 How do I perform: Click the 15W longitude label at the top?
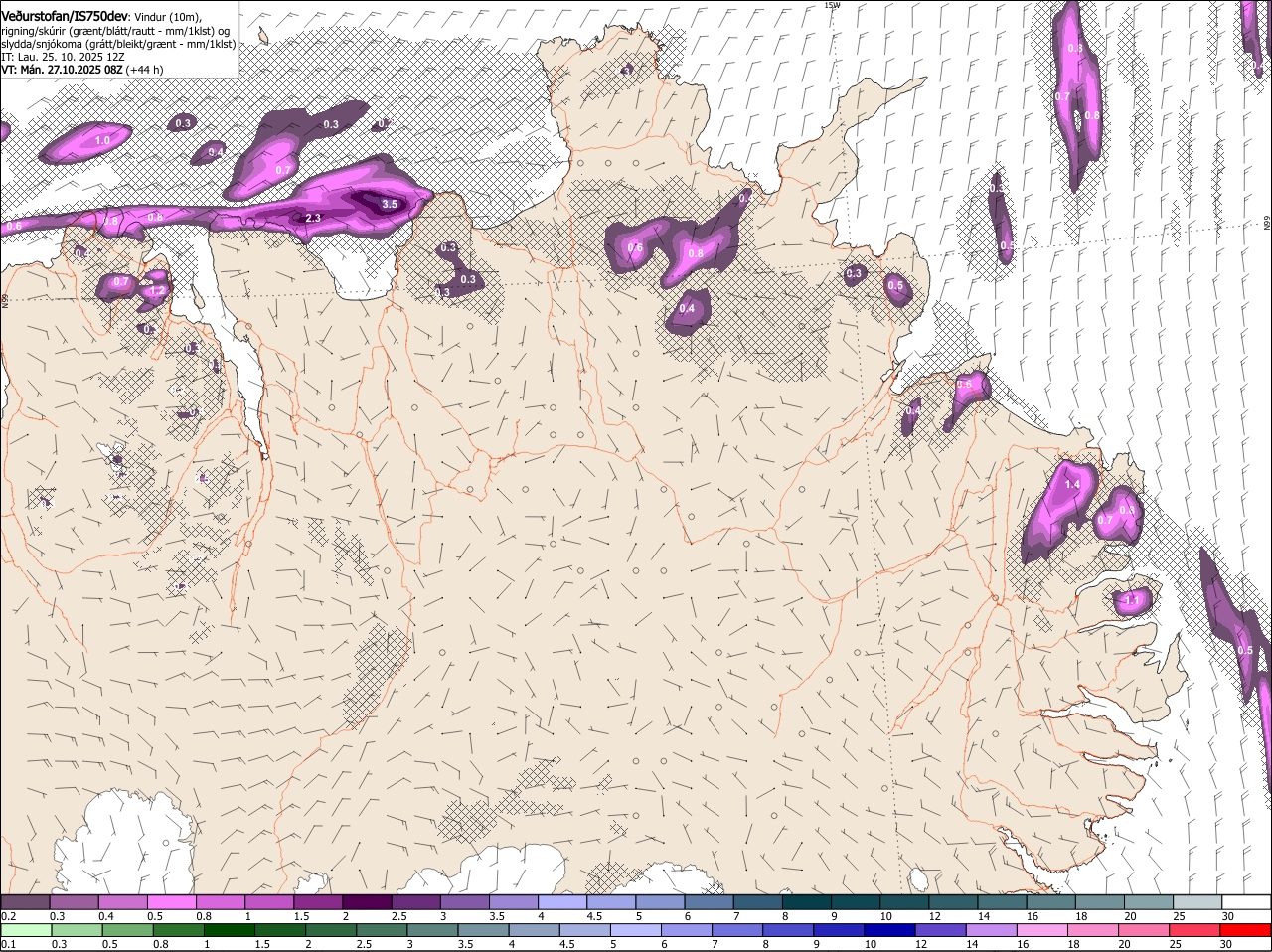832,5
